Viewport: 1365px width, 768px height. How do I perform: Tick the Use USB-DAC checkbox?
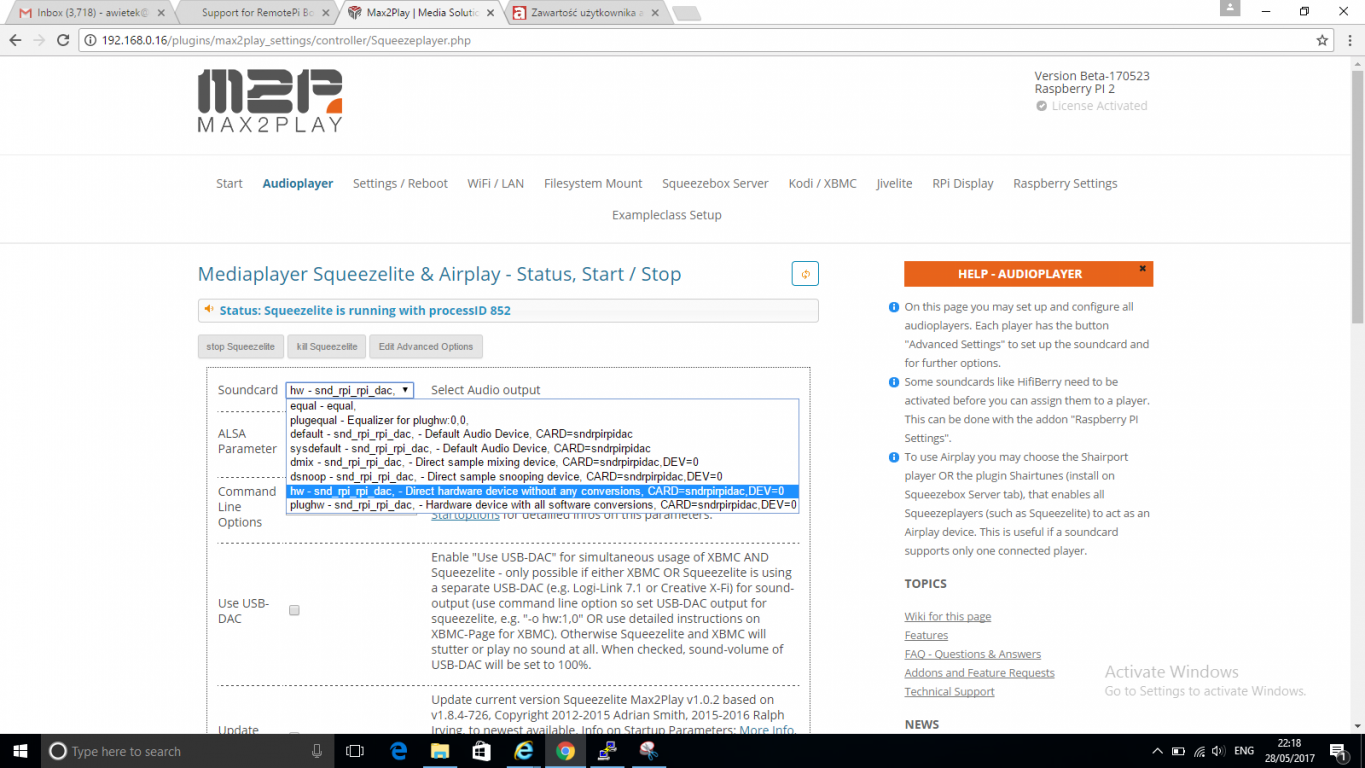294,610
